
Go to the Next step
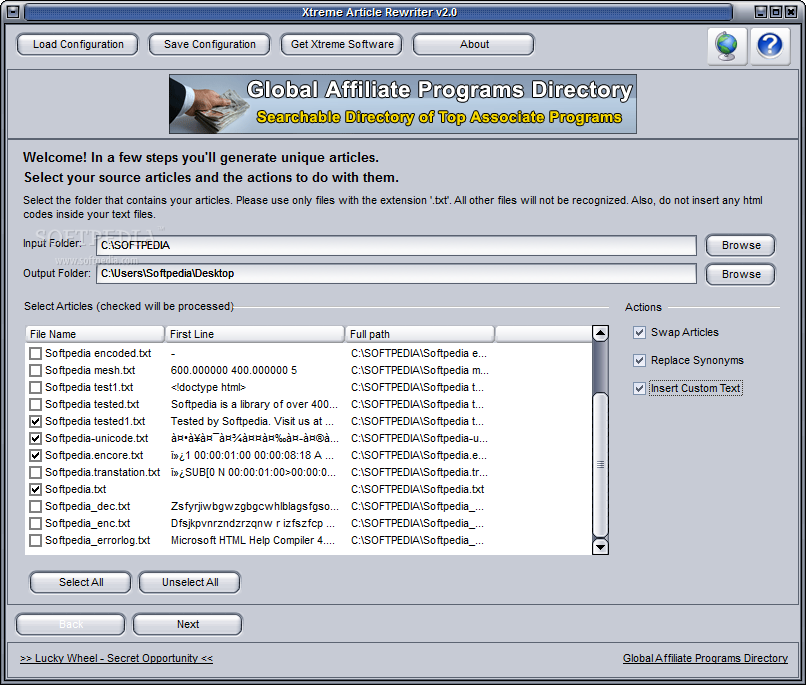[188, 624]
